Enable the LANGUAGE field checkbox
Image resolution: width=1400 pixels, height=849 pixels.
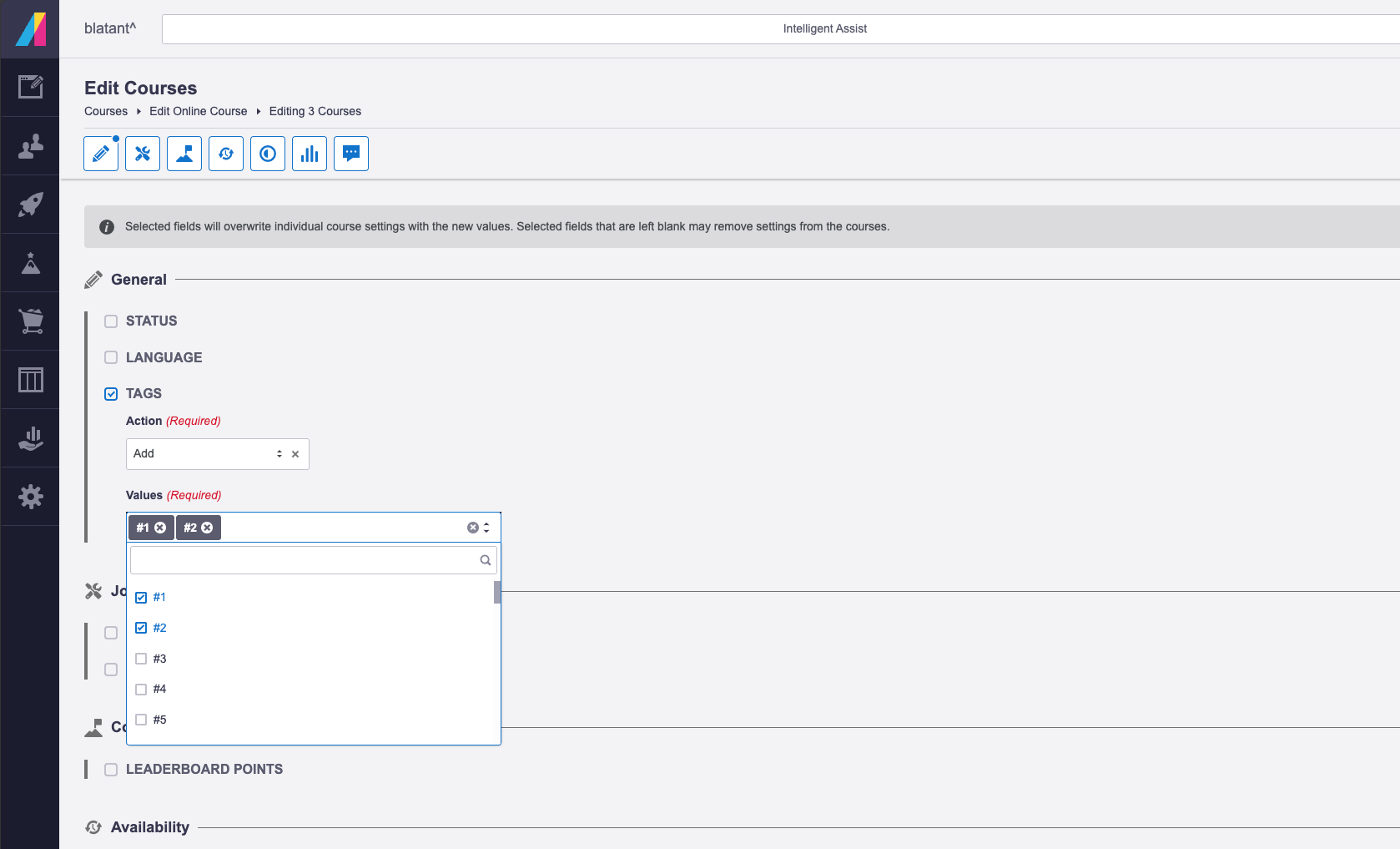coord(111,357)
